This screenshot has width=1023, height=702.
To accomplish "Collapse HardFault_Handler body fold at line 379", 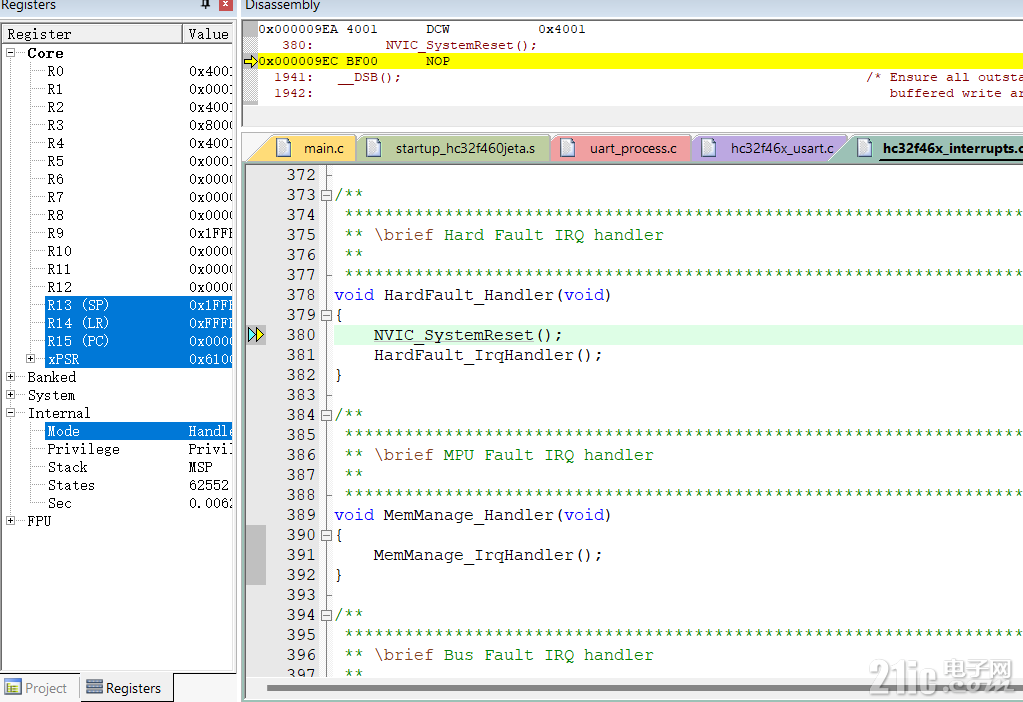I will [327, 315].
